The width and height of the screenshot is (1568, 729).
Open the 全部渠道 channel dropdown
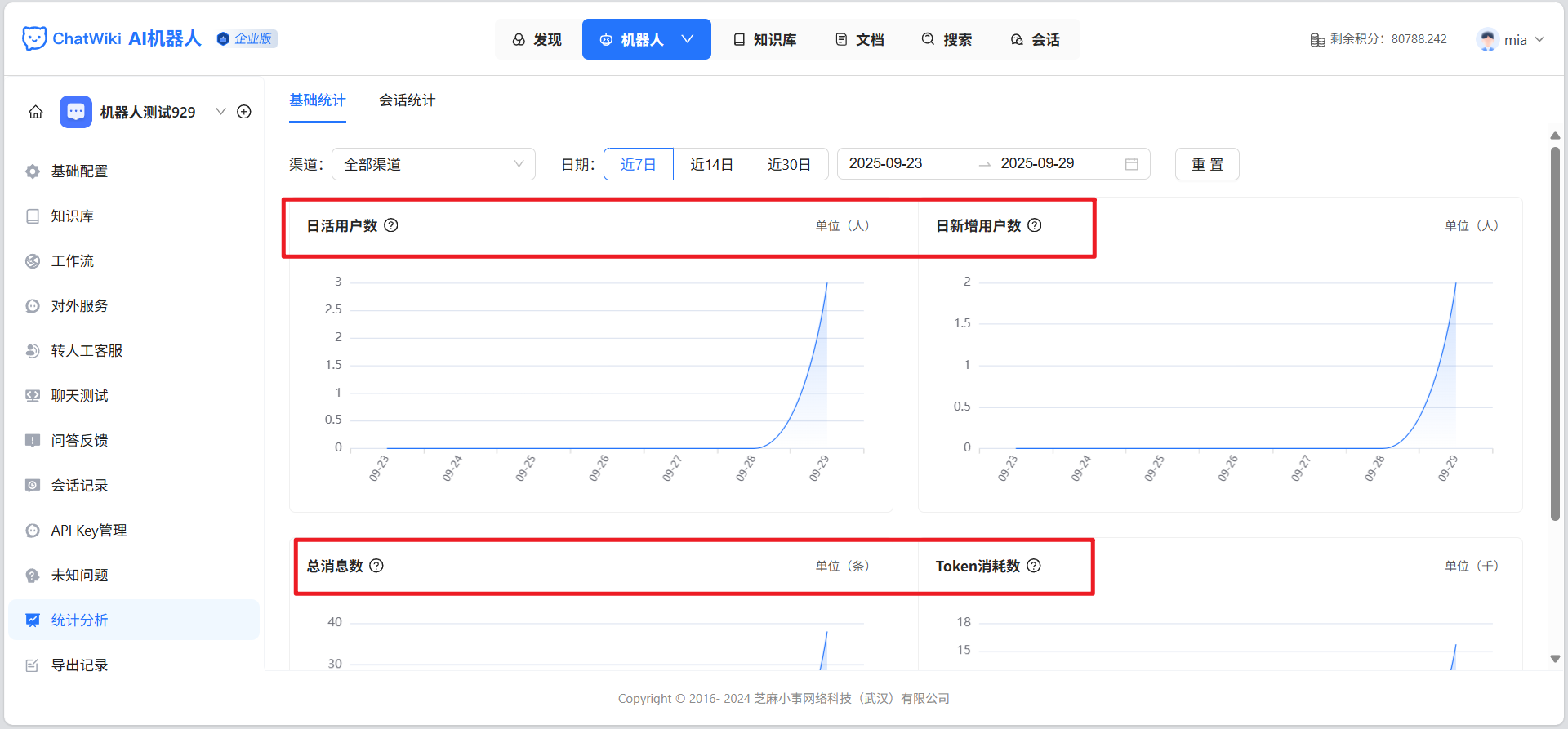pos(434,164)
